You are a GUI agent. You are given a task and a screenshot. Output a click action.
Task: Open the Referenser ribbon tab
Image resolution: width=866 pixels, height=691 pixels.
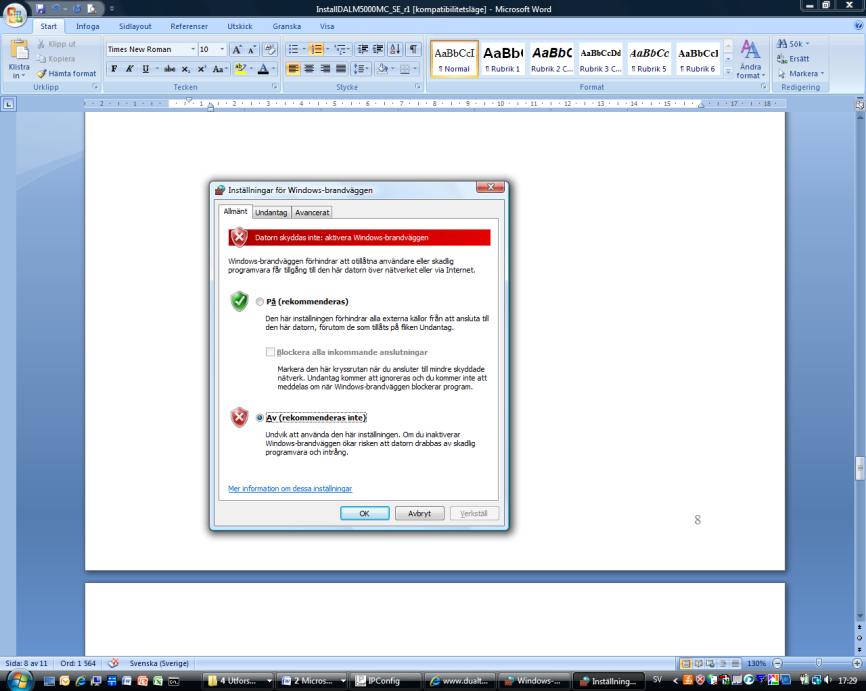coord(189,27)
